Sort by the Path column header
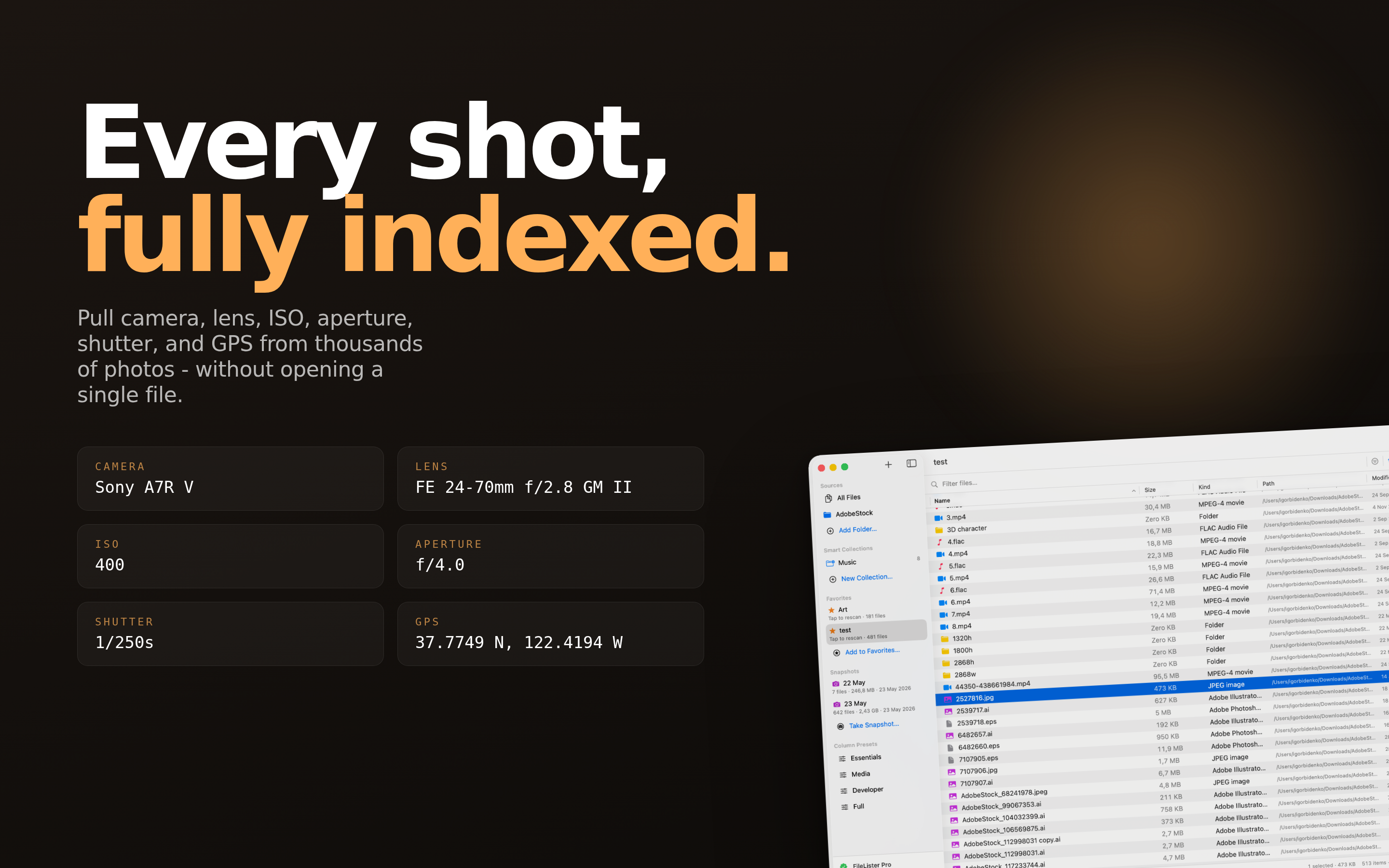The image size is (1389, 868). 1268,483
